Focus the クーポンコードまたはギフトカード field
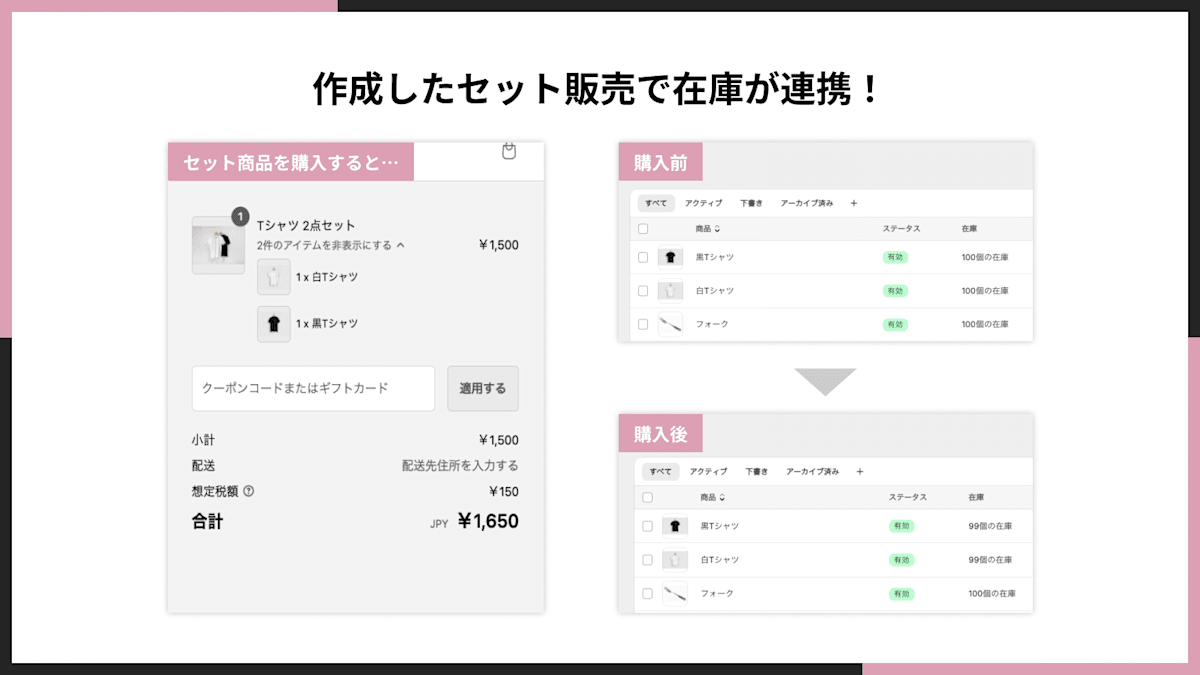The width and height of the screenshot is (1200, 675). [313, 388]
